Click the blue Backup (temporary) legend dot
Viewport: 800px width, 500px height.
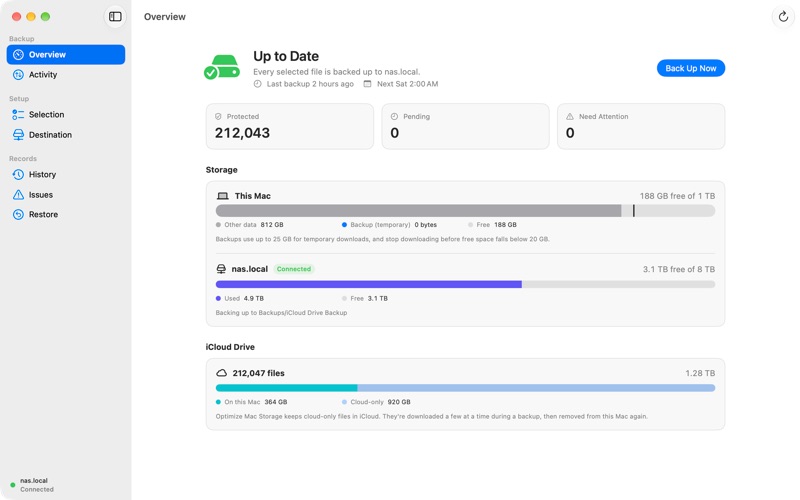pyautogui.click(x=344, y=224)
